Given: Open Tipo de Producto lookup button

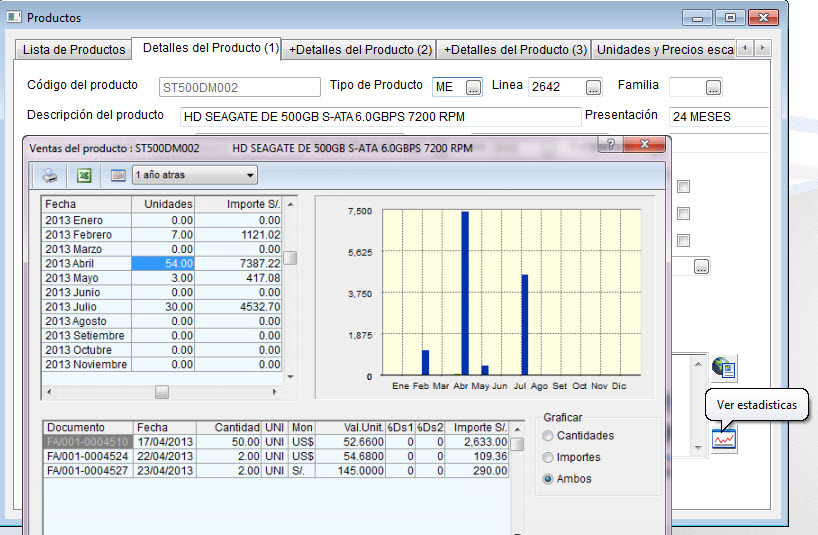Looking at the screenshot, I should (473, 87).
